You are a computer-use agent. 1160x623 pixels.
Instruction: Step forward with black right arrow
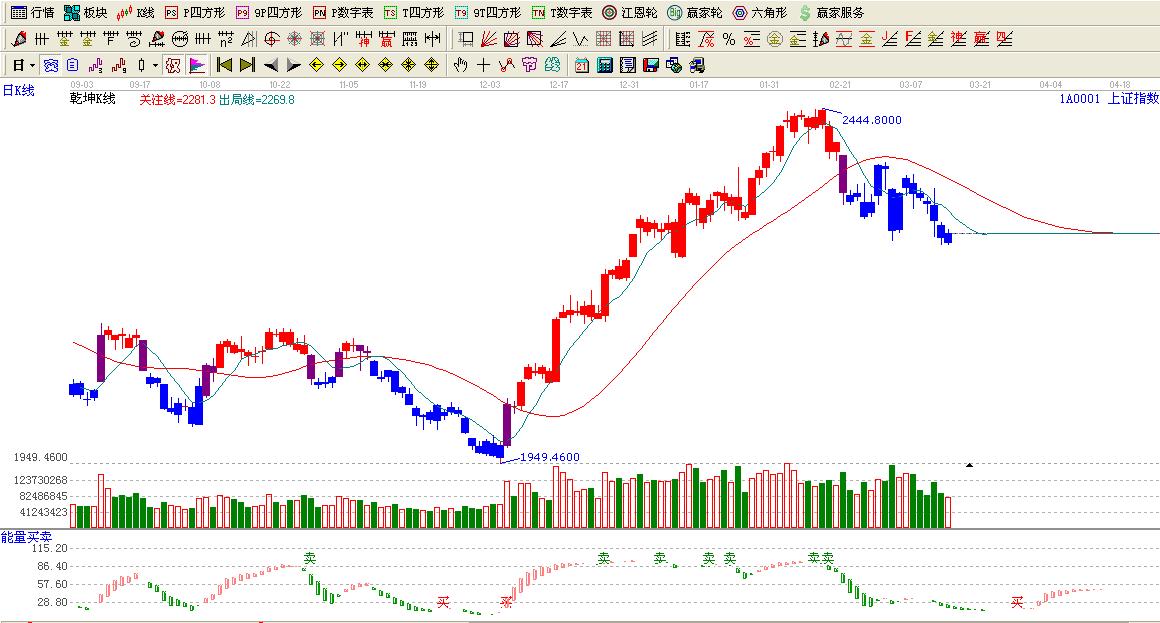(x=293, y=65)
